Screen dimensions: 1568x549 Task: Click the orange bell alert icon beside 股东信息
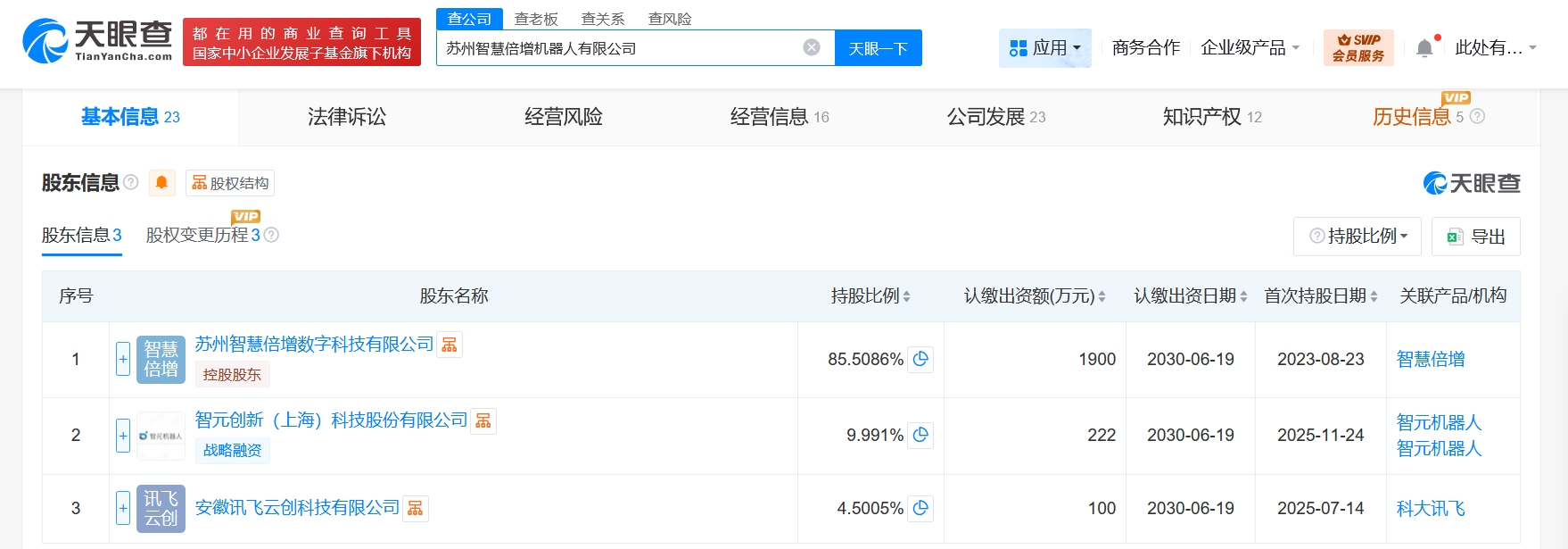(x=161, y=183)
